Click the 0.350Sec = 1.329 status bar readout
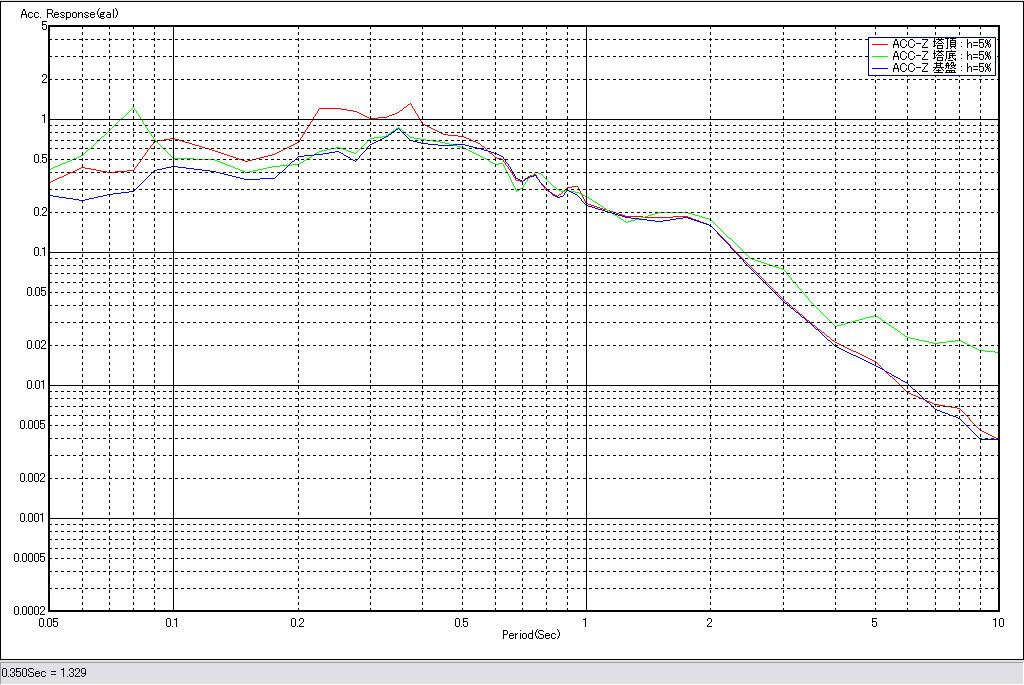 (x=44, y=673)
